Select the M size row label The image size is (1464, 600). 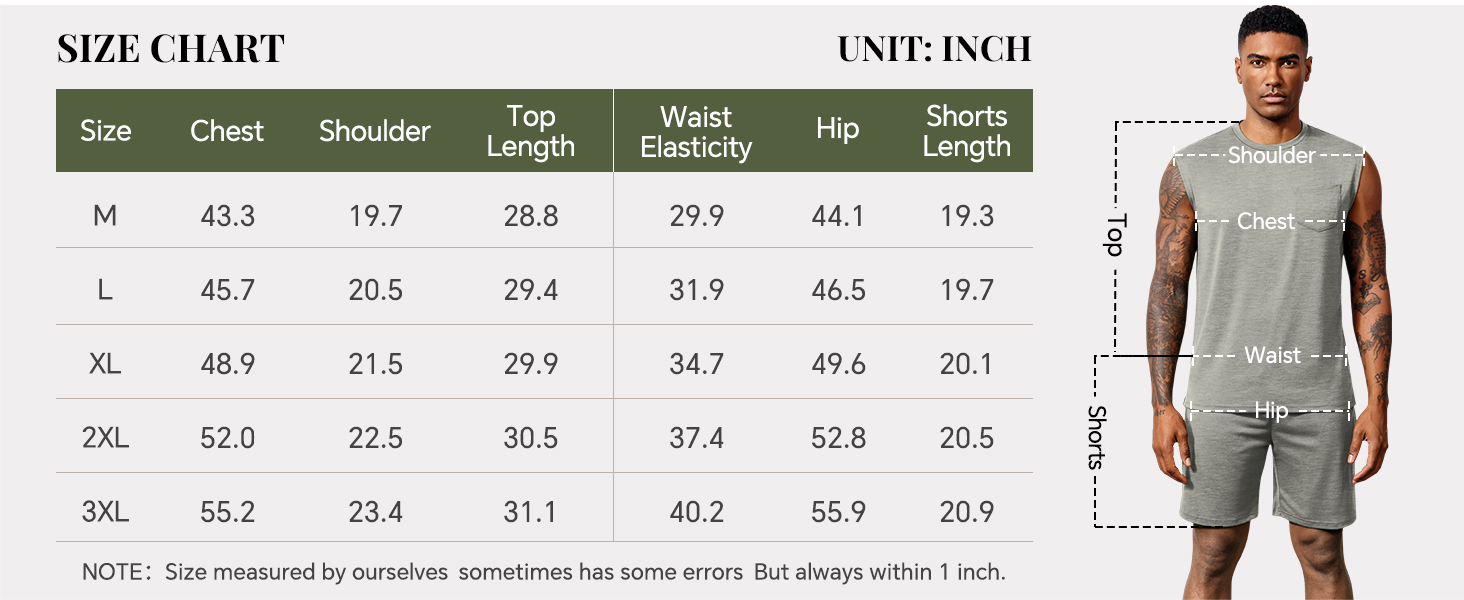pyautogui.click(x=105, y=216)
